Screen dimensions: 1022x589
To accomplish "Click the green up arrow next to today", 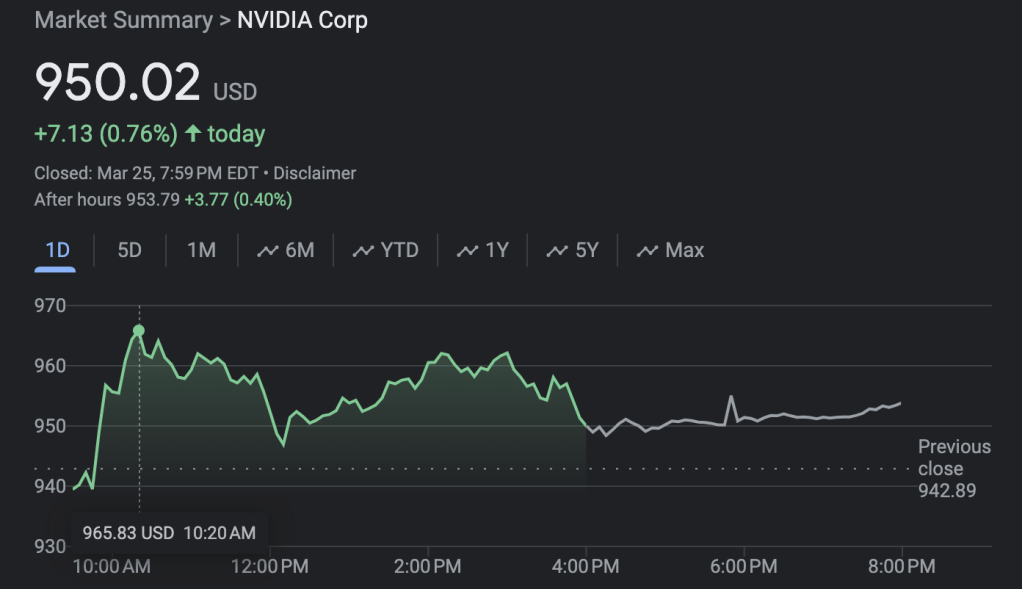I will click(193, 133).
